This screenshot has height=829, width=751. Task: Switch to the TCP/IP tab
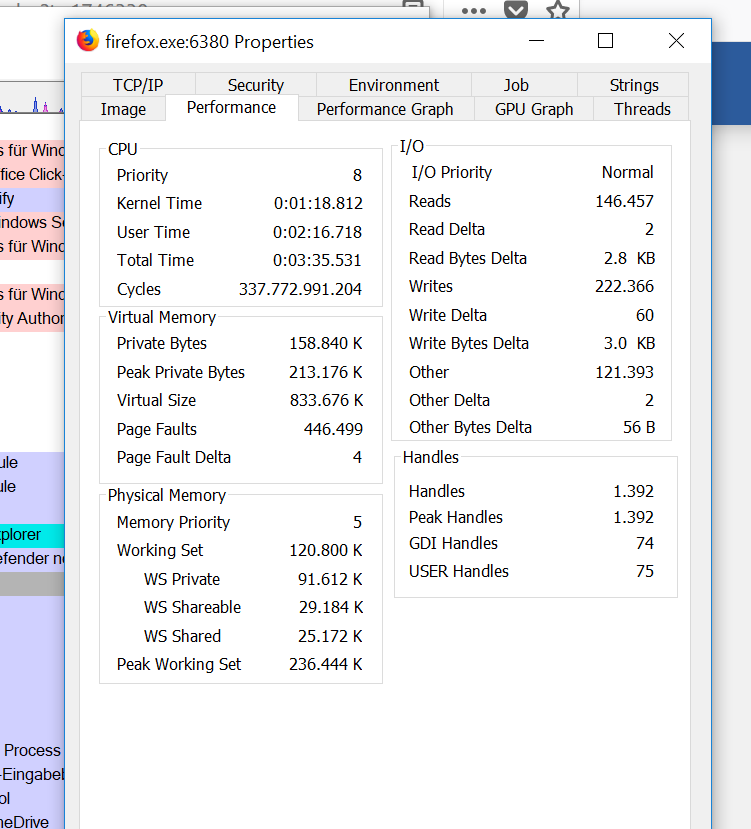[x=138, y=85]
